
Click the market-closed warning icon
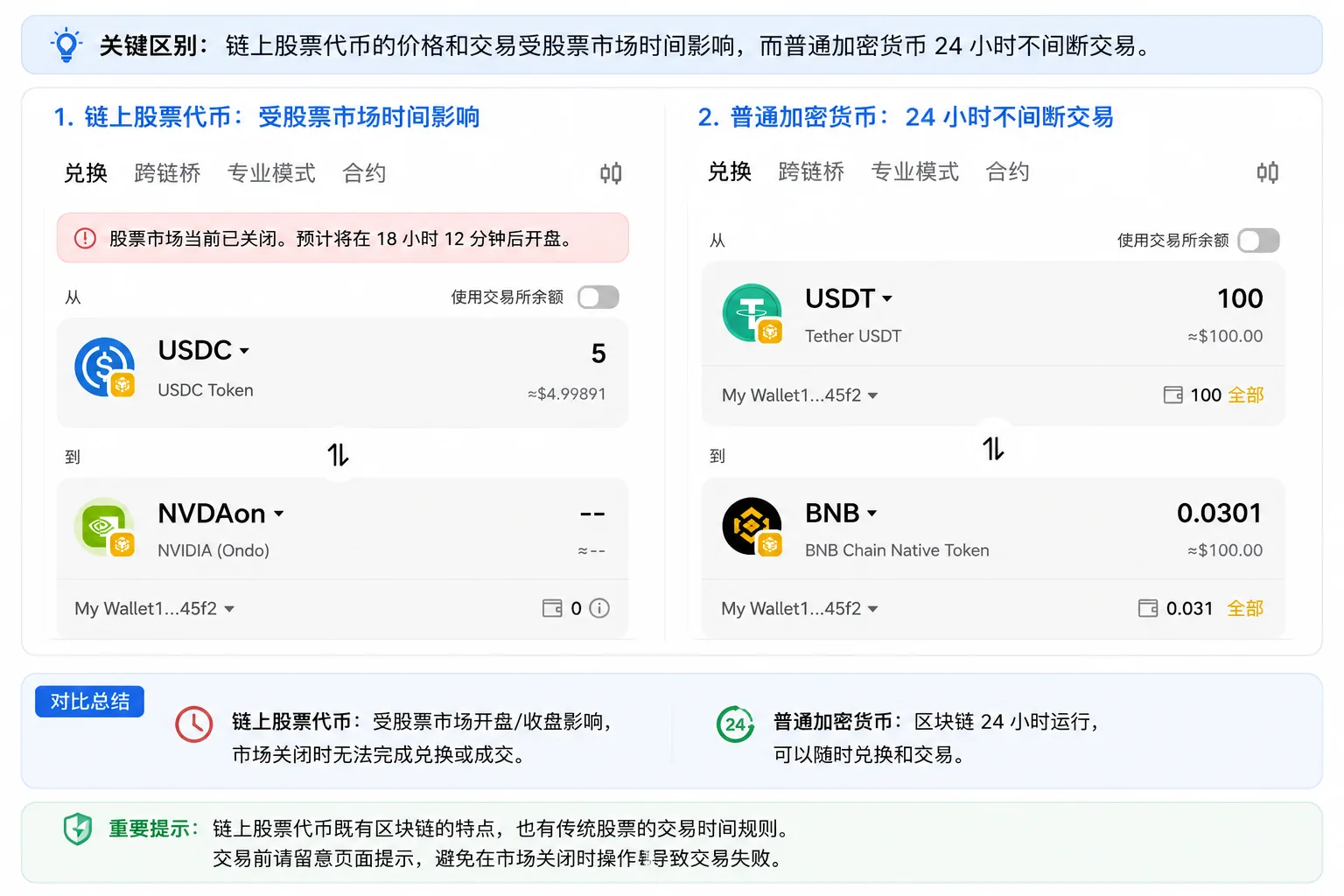85,238
